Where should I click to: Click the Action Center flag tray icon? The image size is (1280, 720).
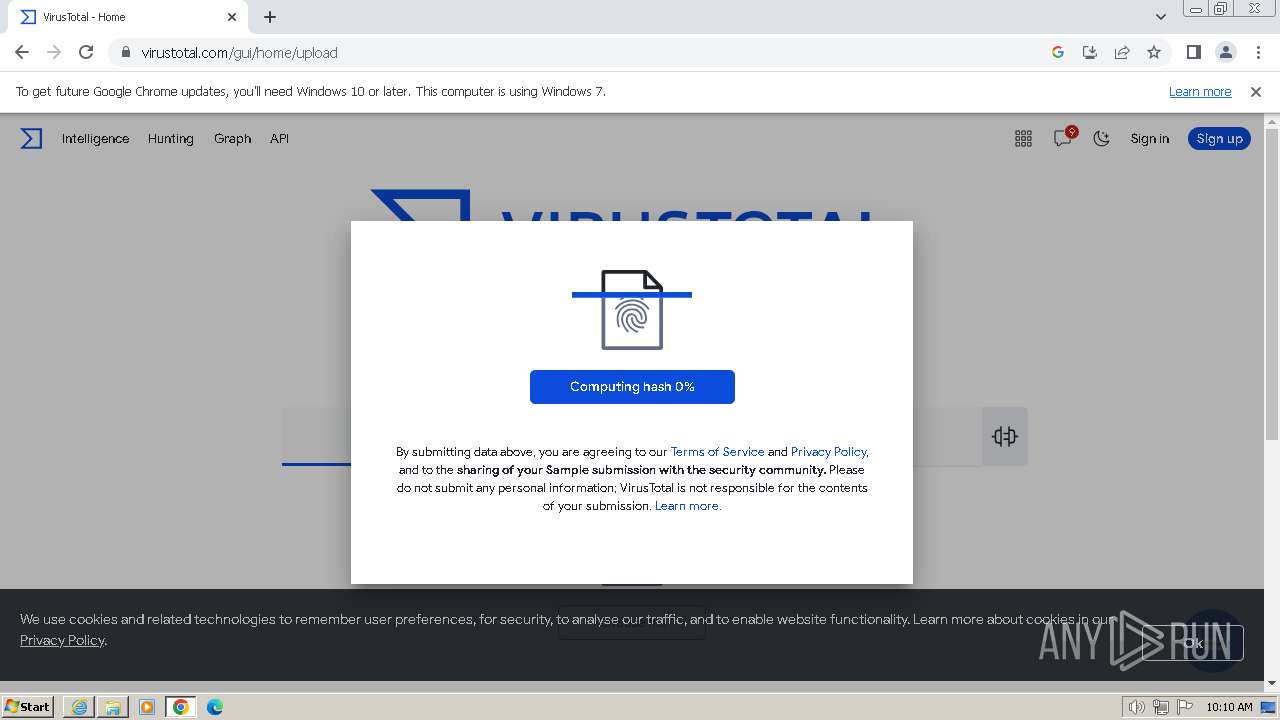click(x=1184, y=707)
